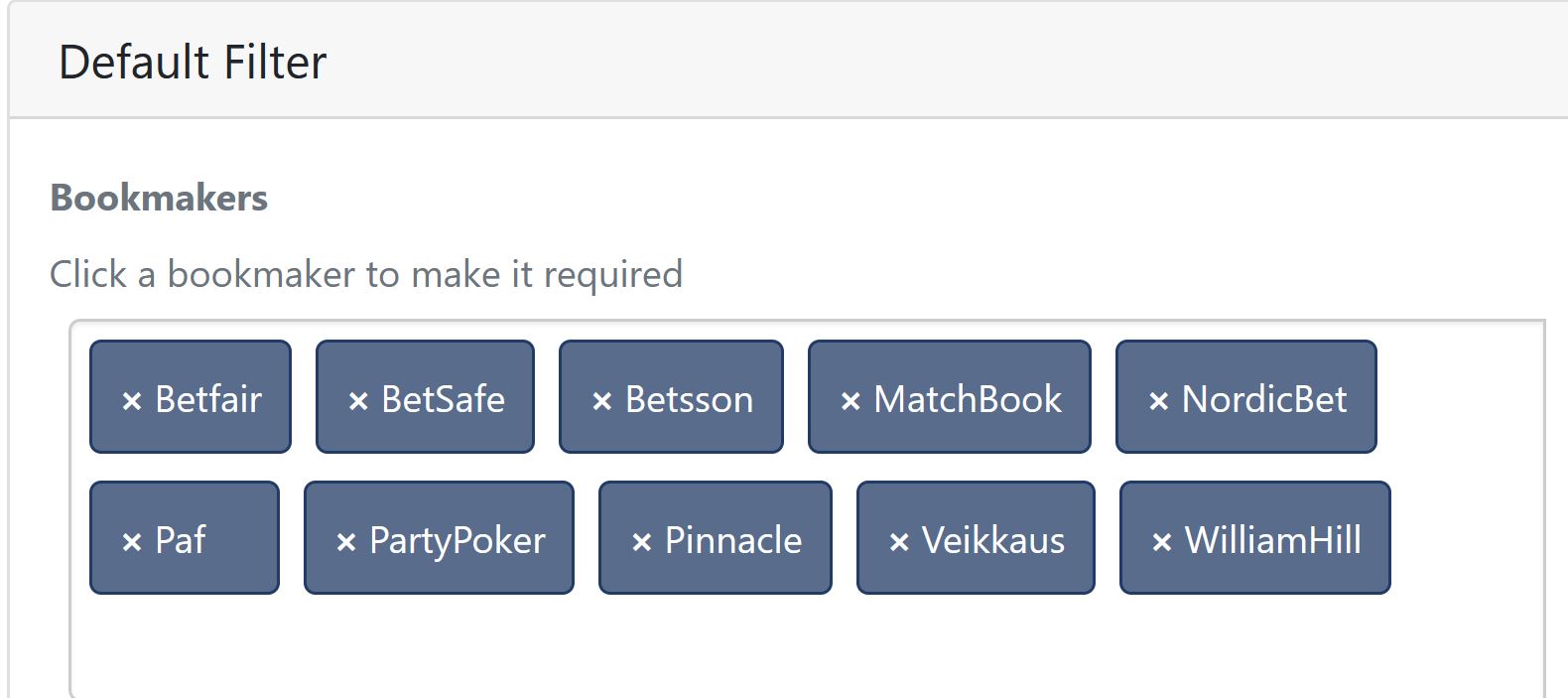This screenshot has width=1568, height=698.
Task: Mark the PartyPoker bookmaker as required
Action: [457, 540]
